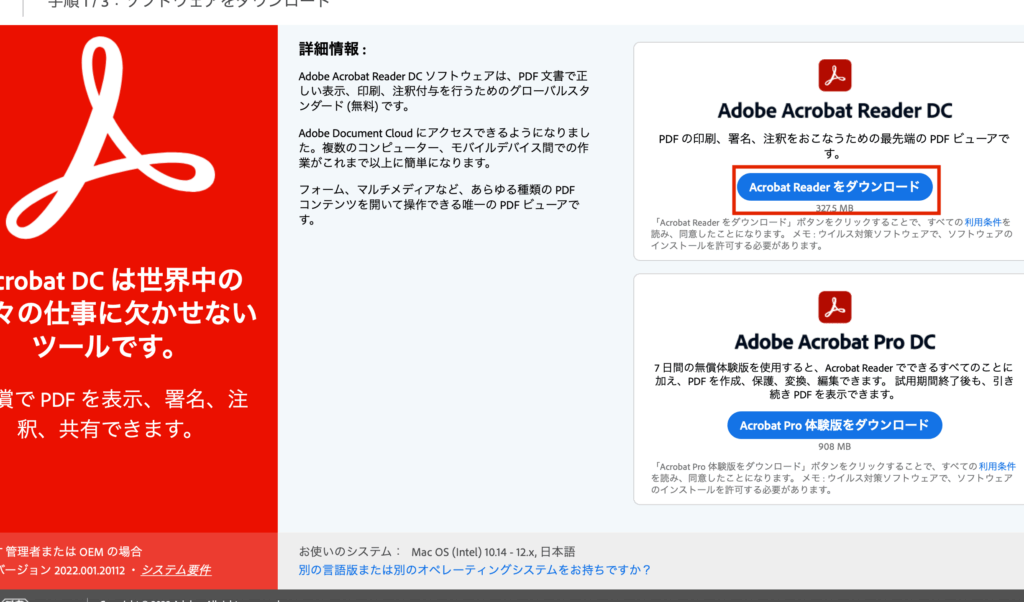The height and width of the screenshot is (602, 1024).
Task: Click the Acrobat Reader DC app icon
Action: 834,75
